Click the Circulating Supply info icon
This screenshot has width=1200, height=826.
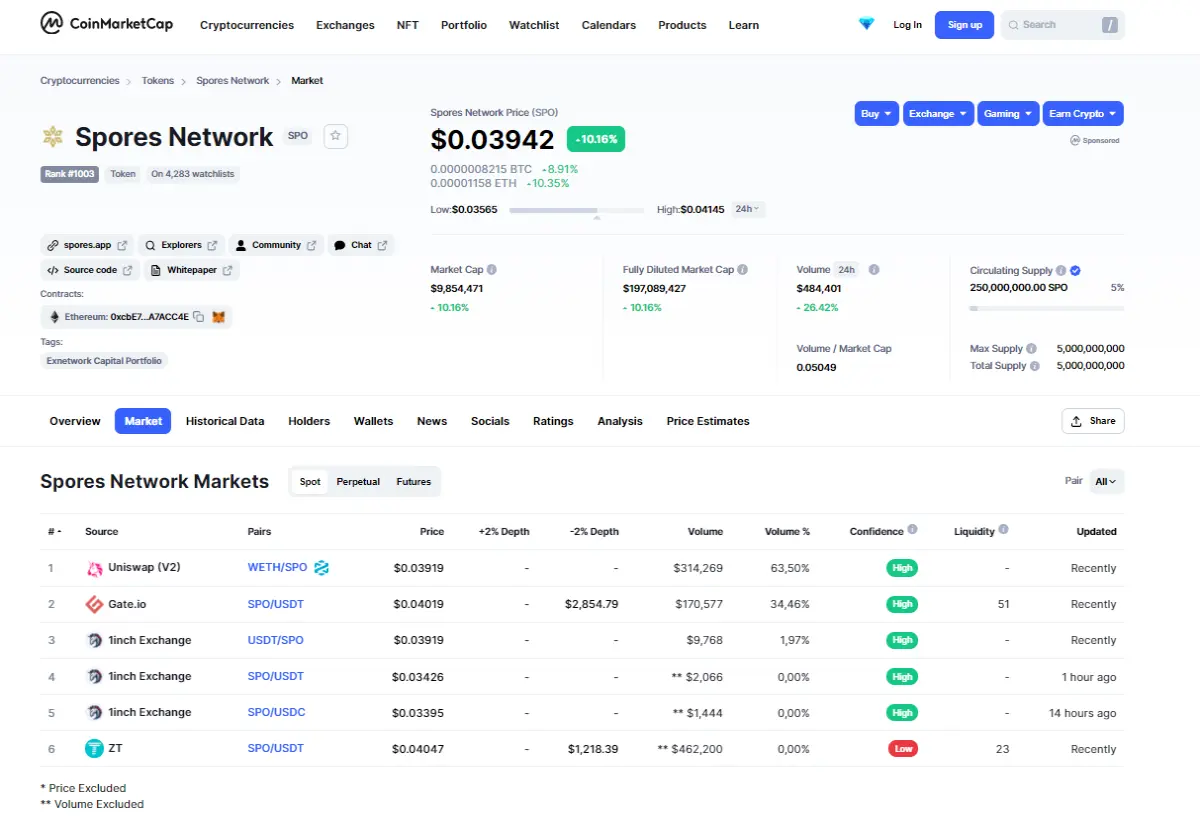(1061, 271)
